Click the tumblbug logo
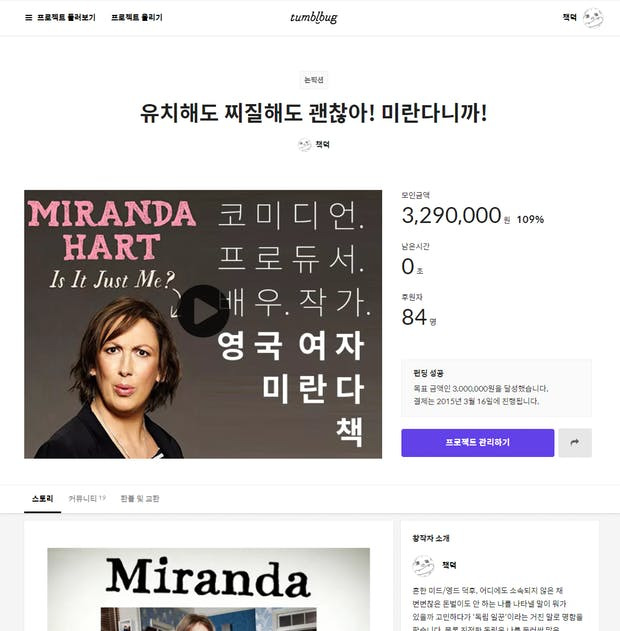The width and height of the screenshot is (620, 631). pyautogui.click(x=314, y=18)
